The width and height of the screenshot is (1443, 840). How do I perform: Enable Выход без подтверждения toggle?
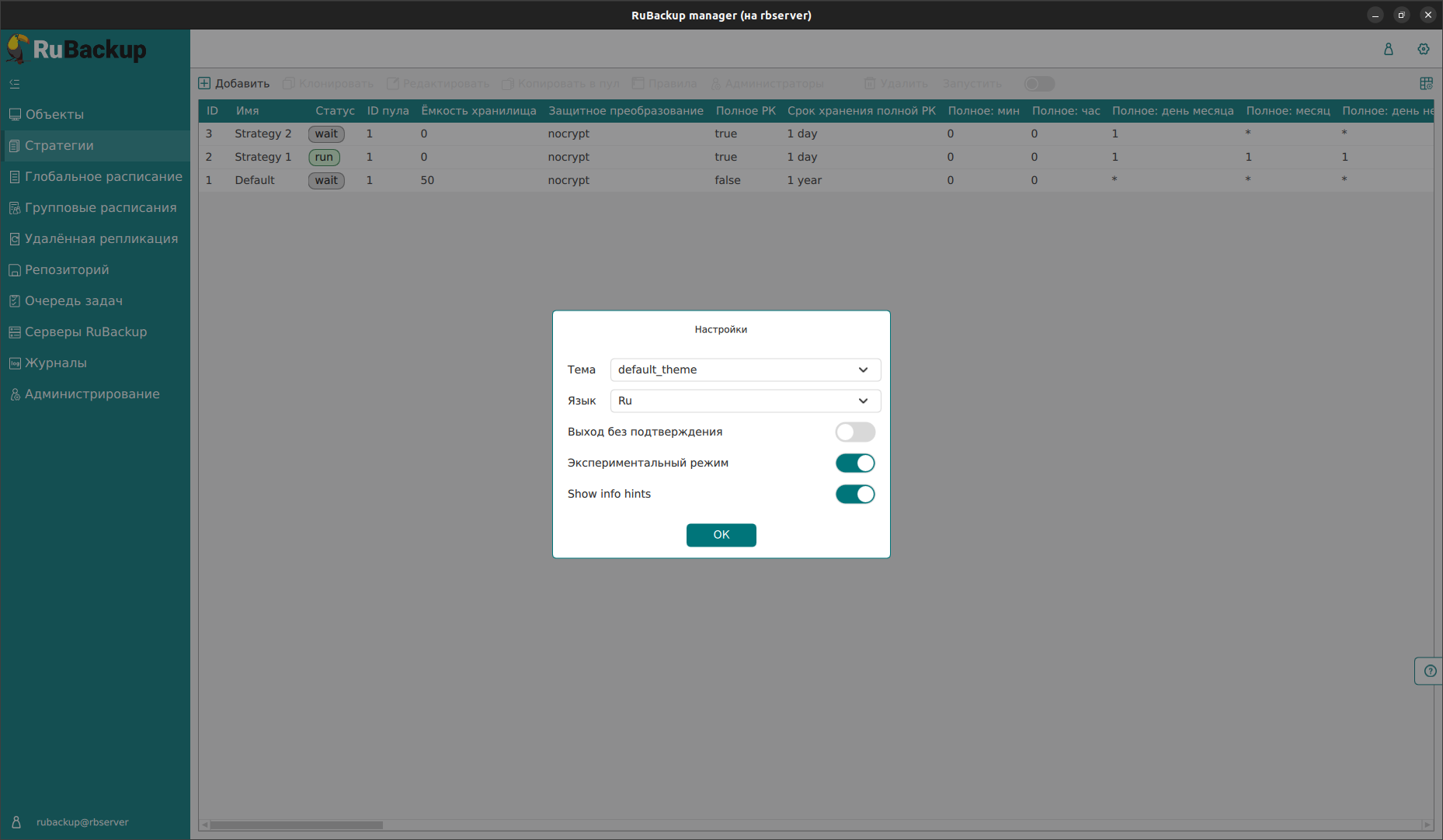[854, 432]
